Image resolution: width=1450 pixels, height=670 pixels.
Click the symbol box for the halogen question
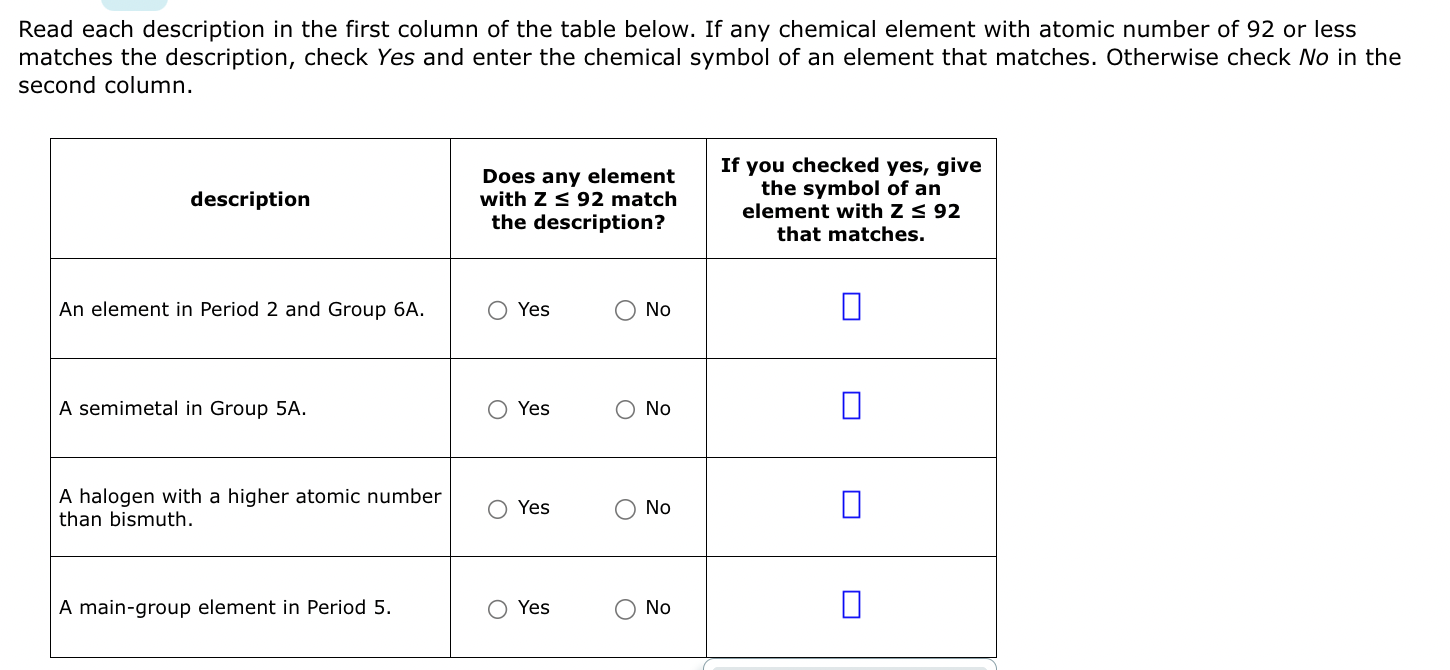click(x=851, y=505)
